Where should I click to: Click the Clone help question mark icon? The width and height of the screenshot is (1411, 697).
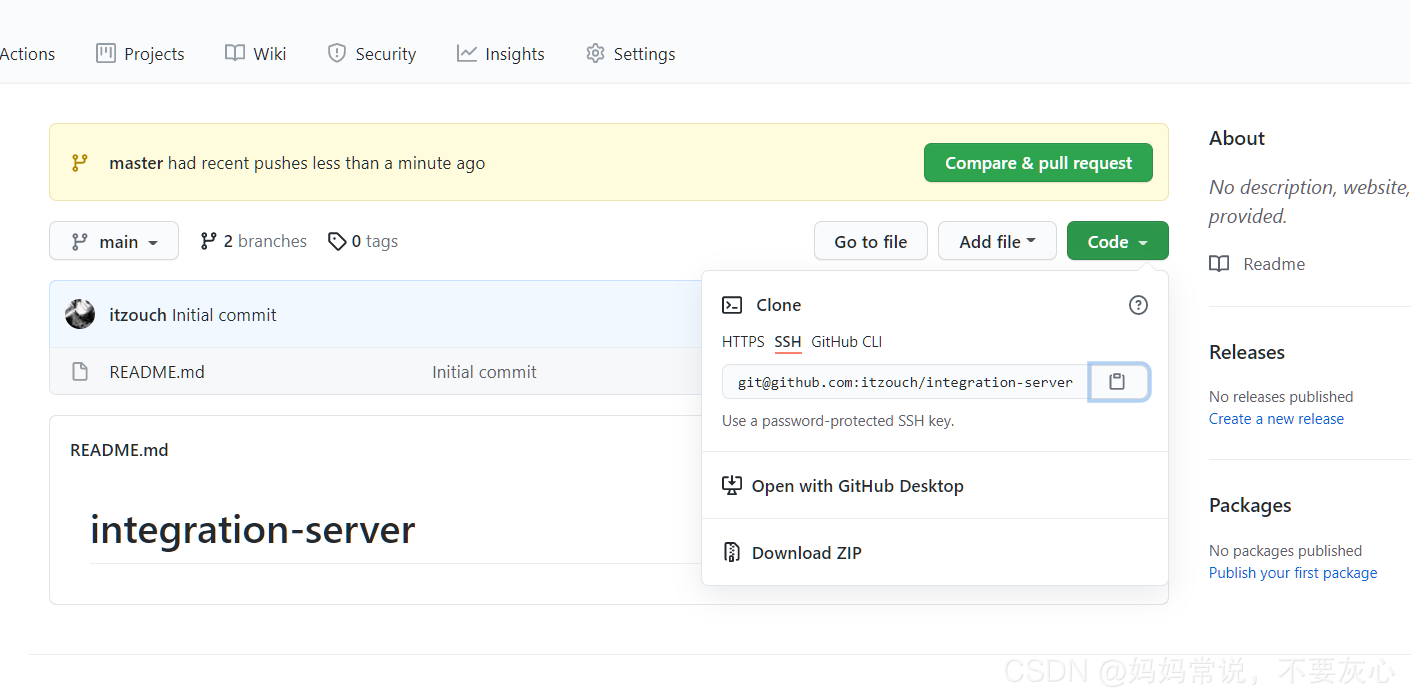[x=1137, y=305]
